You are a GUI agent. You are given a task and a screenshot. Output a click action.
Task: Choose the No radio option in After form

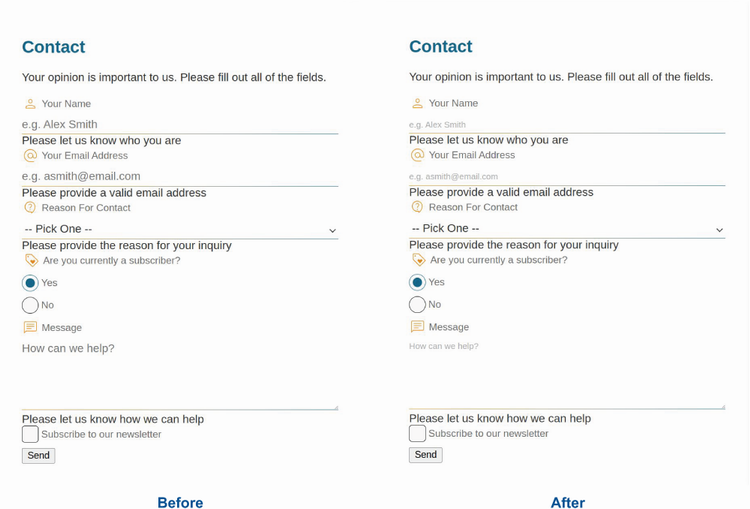coord(417,304)
